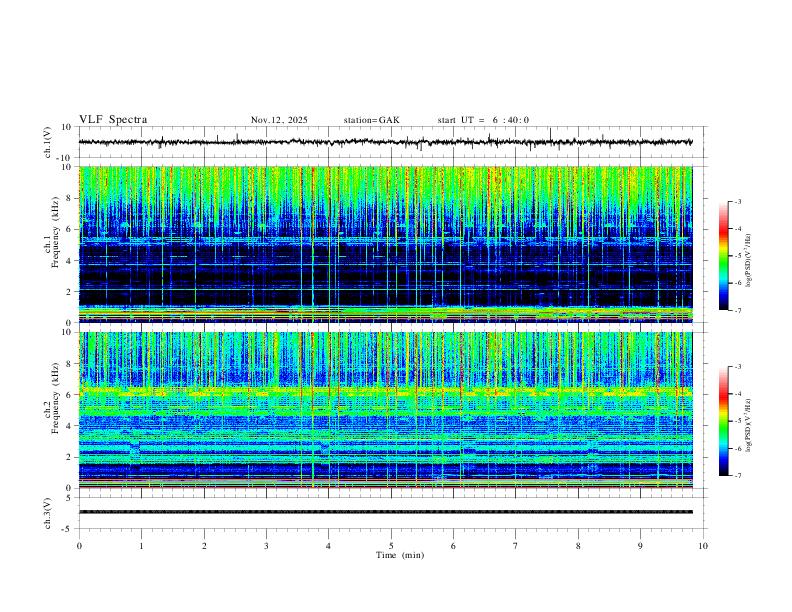This screenshot has width=792, height=612.
Task: Select the "Nov.12, 2025" date text
Action: pos(279,120)
